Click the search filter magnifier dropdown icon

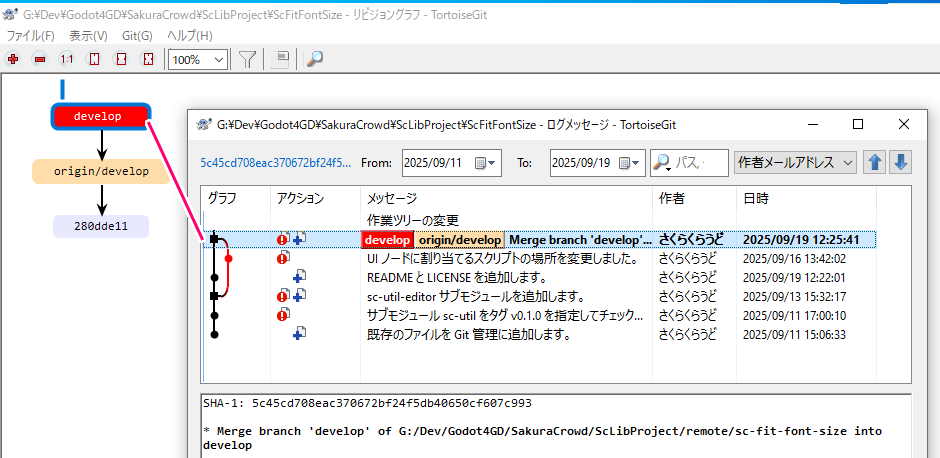coord(662,163)
